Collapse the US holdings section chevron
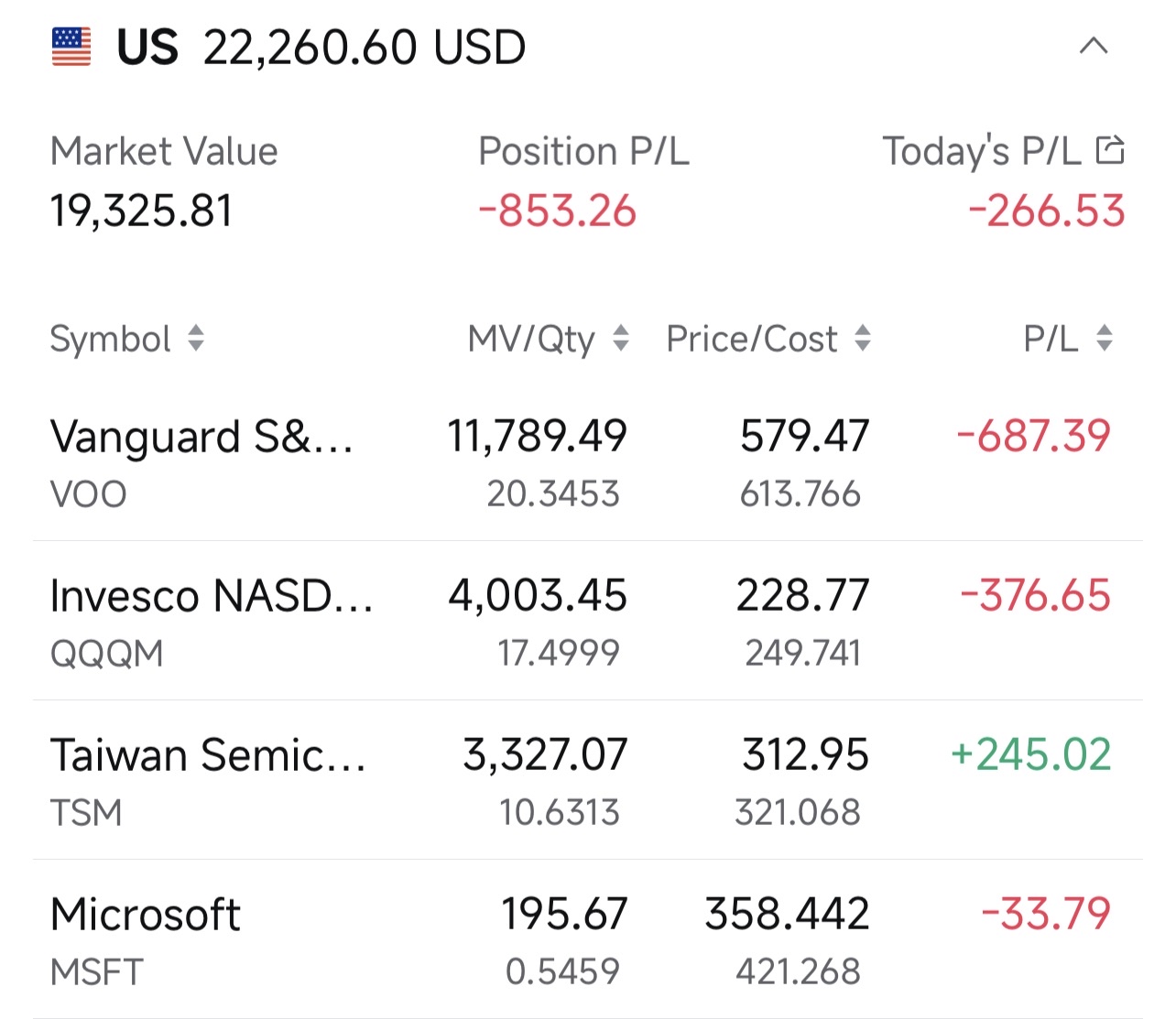The width and height of the screenshot is (1176, 1019). 1094,46
